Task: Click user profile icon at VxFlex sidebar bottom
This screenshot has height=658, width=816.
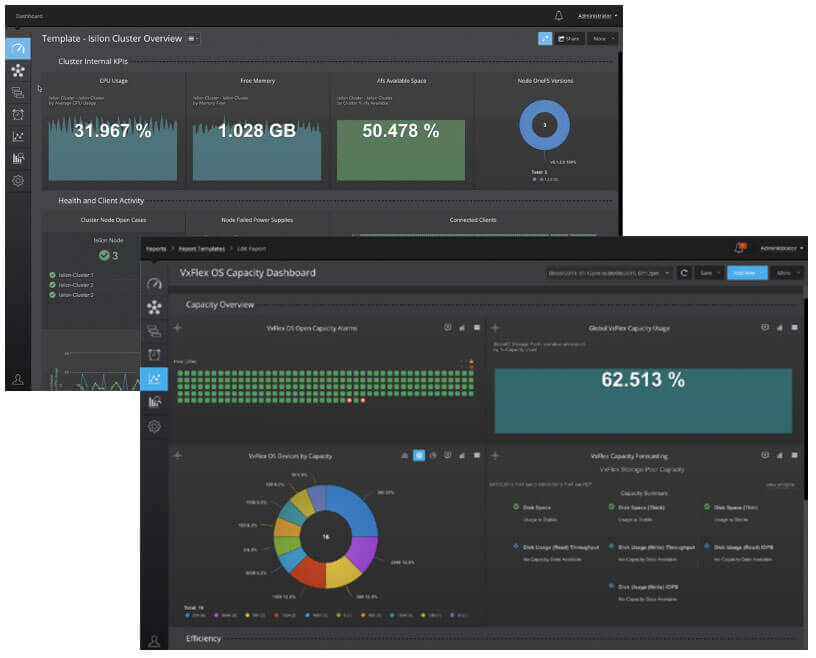Action: point(154,641)
